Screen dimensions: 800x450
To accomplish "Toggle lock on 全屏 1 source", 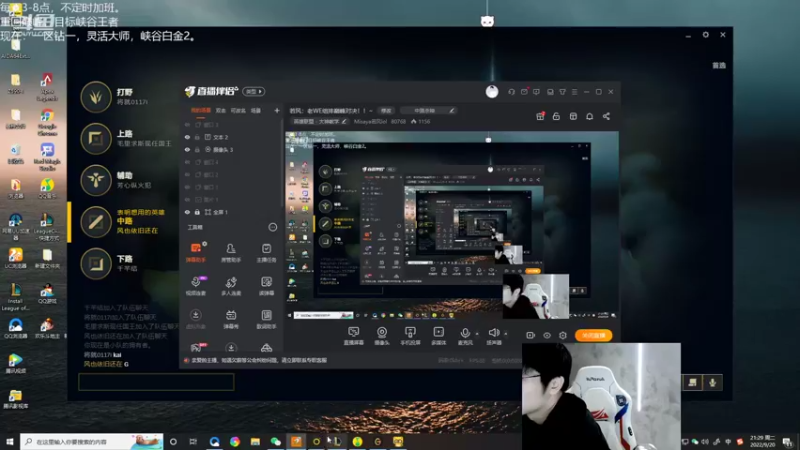I will point(197,212).
